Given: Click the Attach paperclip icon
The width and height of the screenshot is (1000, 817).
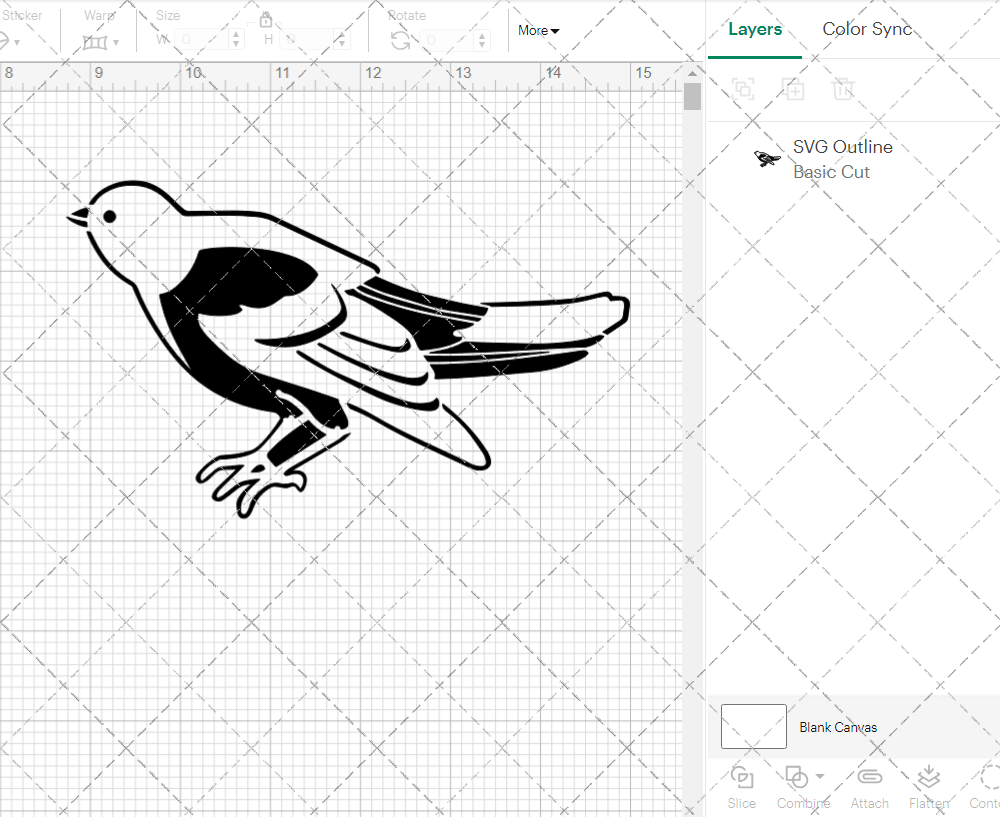Looking at the screenshot, I should coord(869,777).
